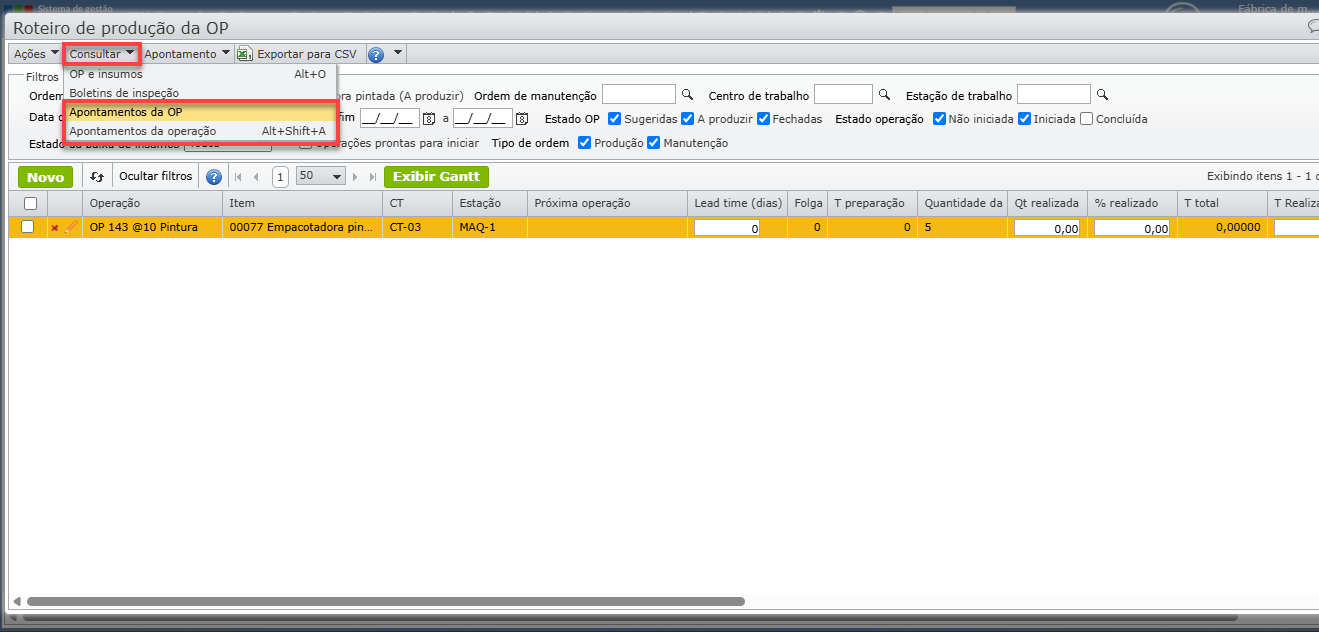The width and height of the screenshot is (1319, 632).
Task: Click cell 00077 Empacotadora pin...
Action: click(x=303, y=227)
